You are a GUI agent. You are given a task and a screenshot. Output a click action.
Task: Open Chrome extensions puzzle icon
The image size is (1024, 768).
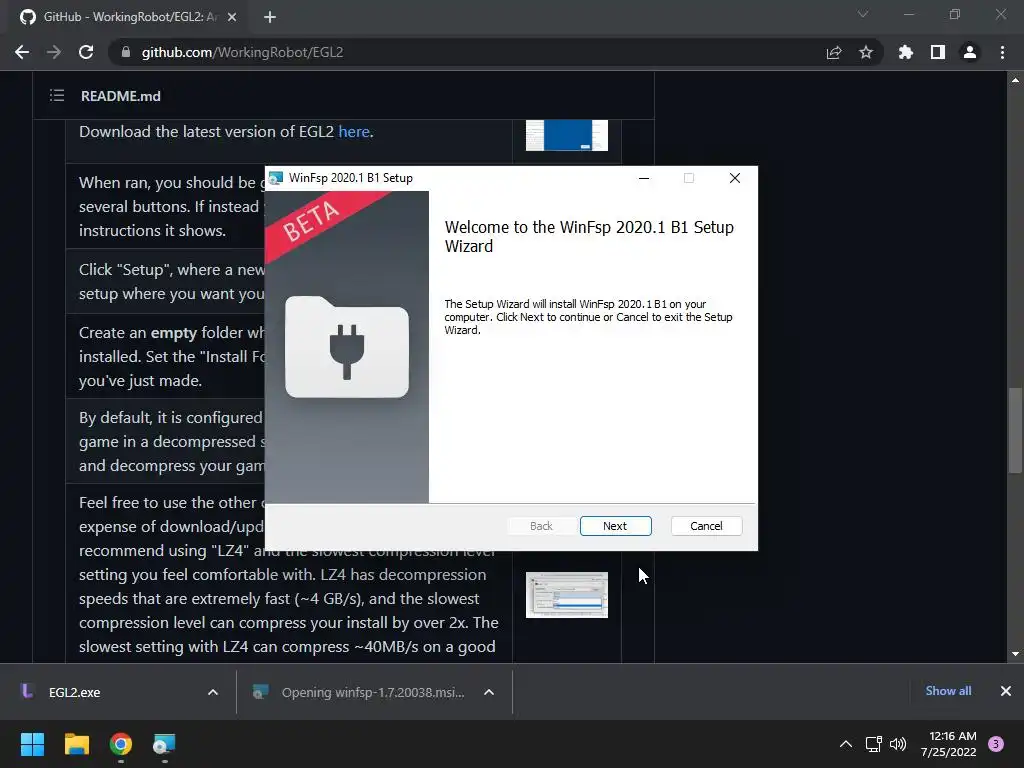[906, 52]
